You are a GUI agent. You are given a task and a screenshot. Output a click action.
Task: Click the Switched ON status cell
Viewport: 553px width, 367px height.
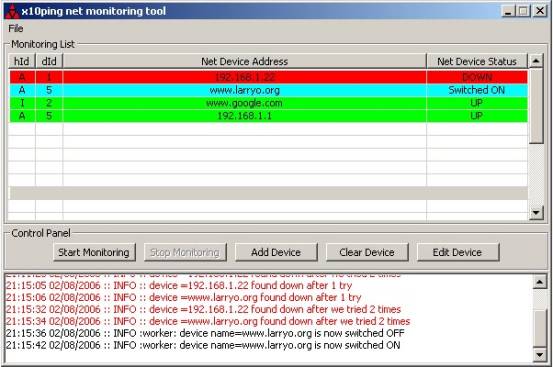(477, 90)
